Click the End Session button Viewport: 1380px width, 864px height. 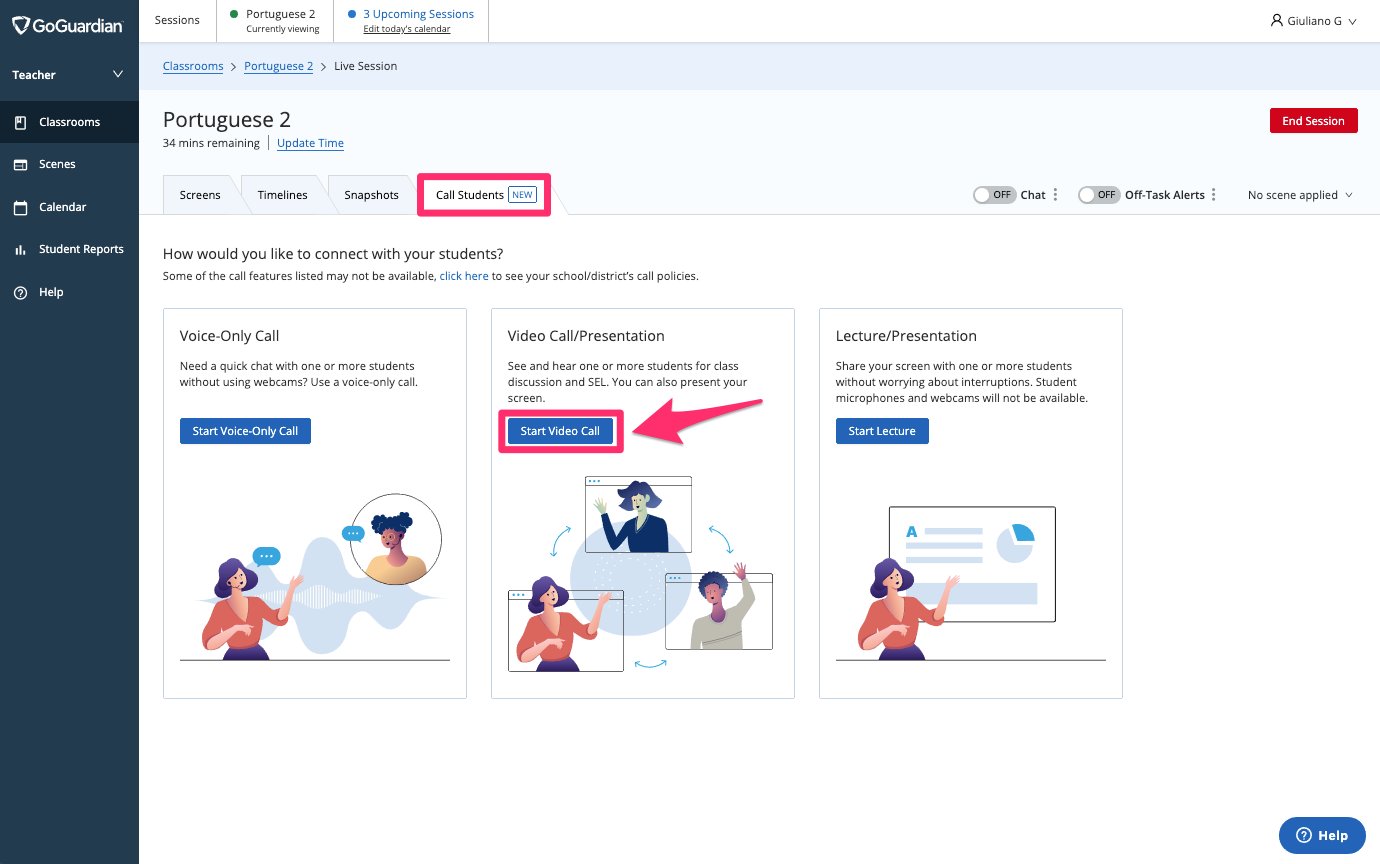(1313, 121)
